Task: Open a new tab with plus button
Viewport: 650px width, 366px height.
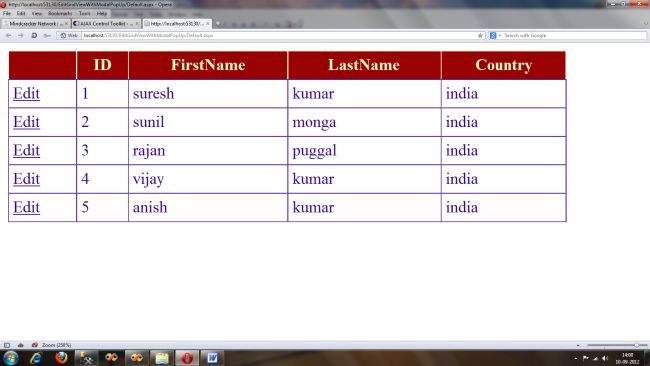Action: click(218, 24)
